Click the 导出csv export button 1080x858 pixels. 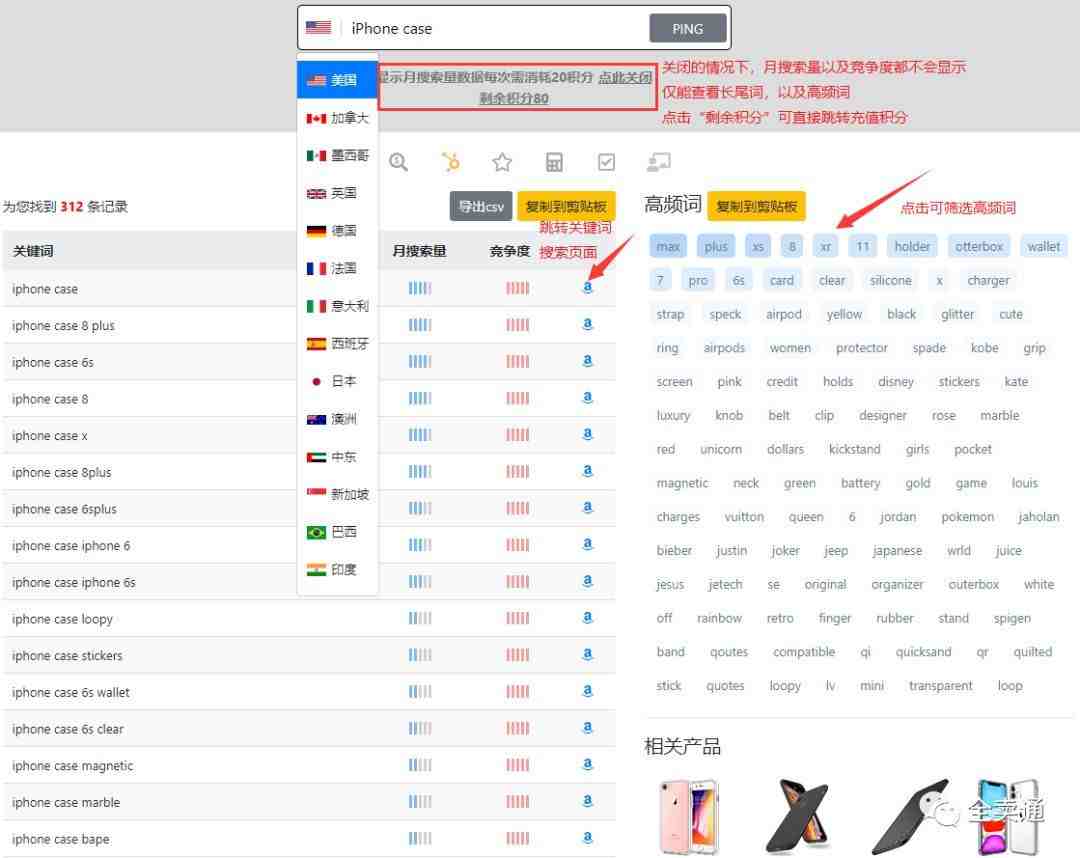tap(481, 206)
